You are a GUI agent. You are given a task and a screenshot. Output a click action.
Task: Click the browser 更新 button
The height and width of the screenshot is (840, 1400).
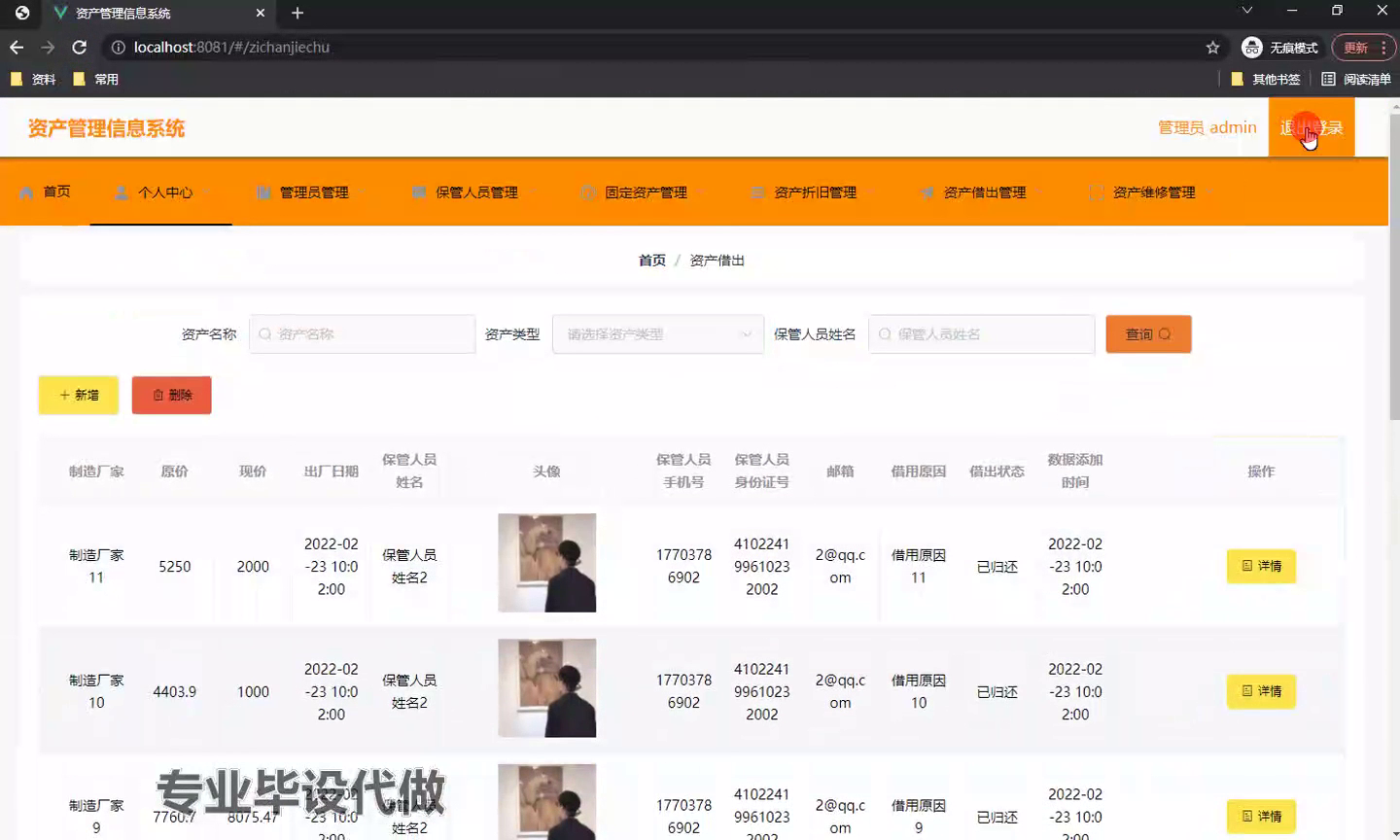pos(1364,48)
